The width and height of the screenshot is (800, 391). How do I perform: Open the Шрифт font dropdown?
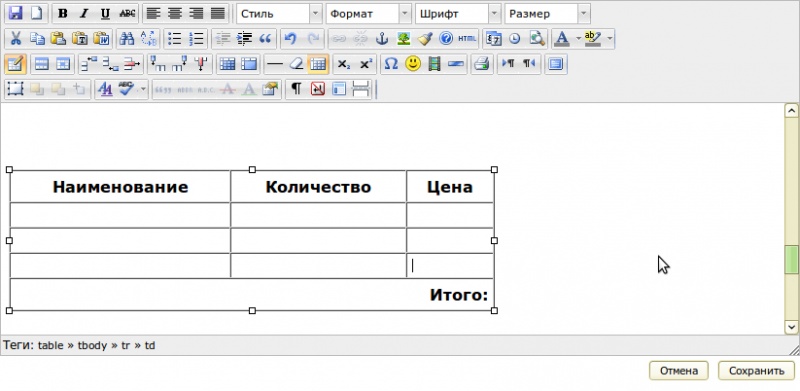click(458, 14)
